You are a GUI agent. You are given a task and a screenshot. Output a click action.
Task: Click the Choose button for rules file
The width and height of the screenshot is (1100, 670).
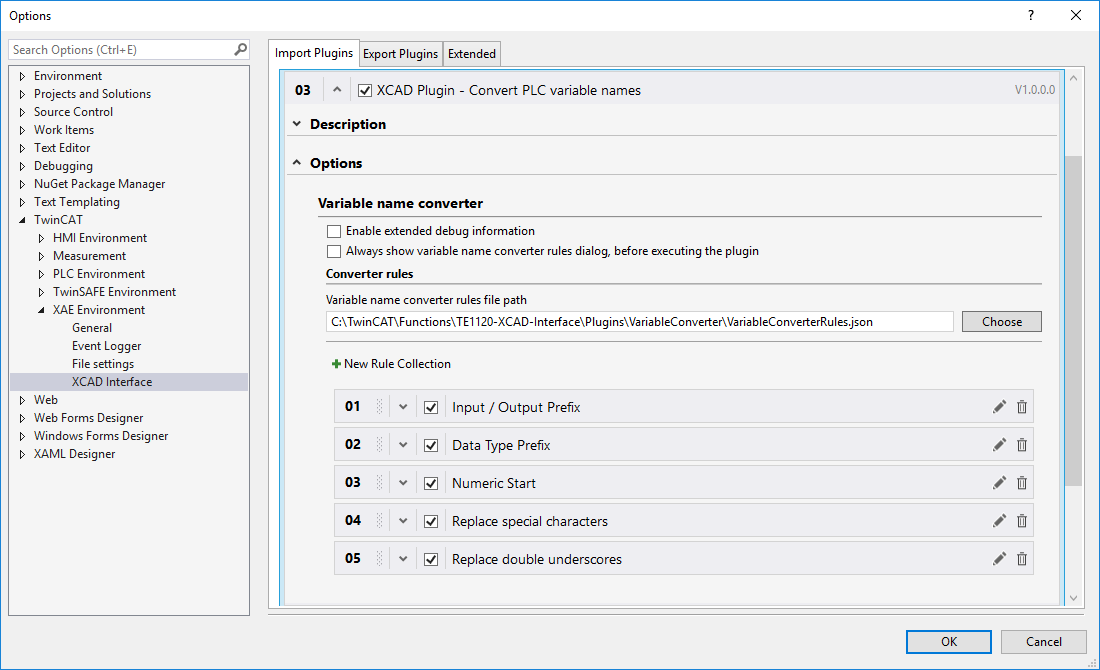1001,321
